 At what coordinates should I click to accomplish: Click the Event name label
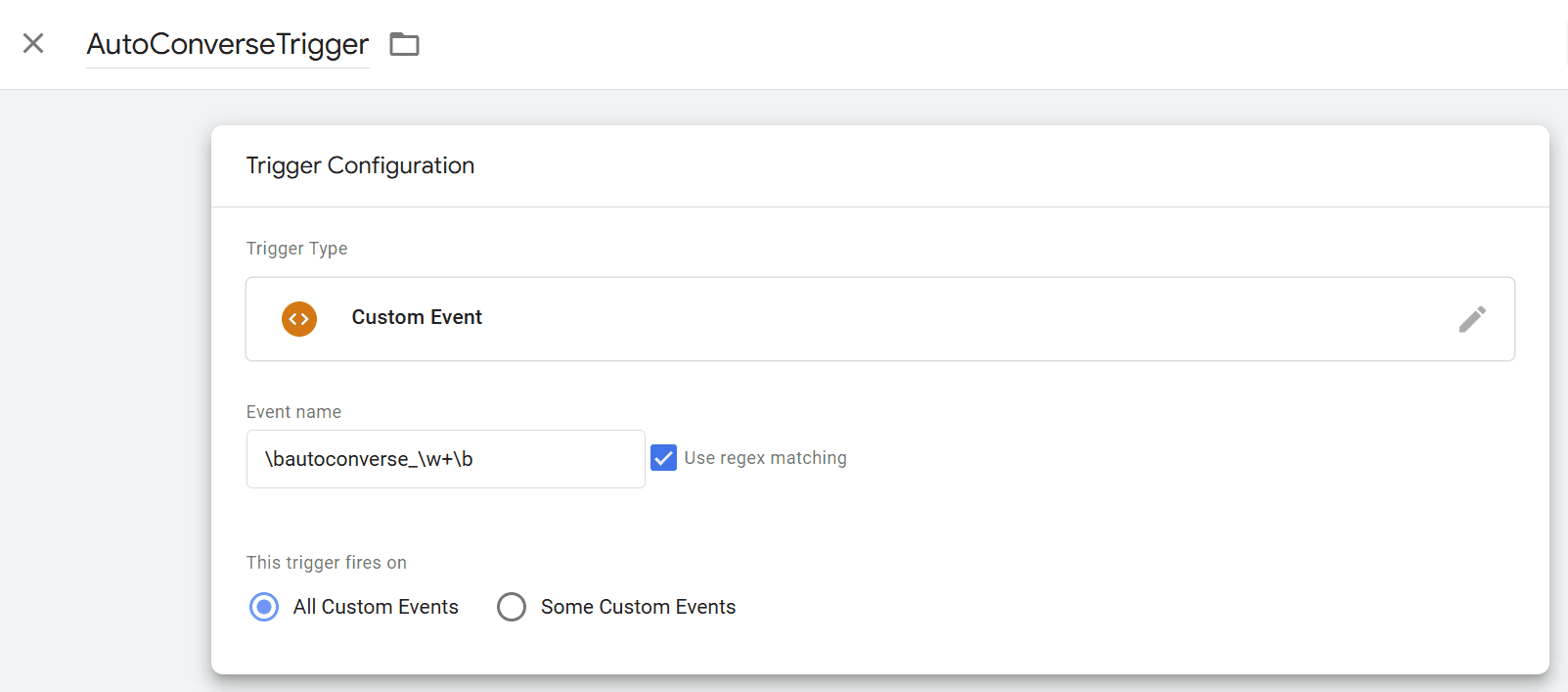point(293,412)
